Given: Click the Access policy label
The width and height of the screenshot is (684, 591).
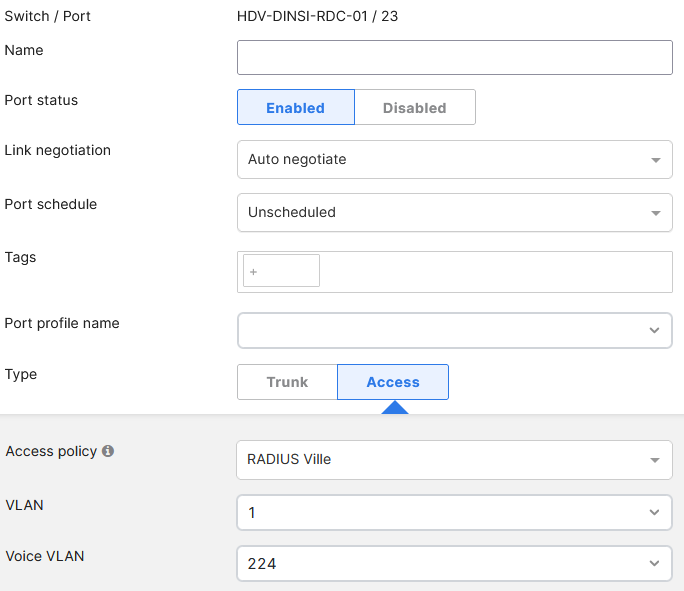Looking at the screenshot, I should point(51,451).
